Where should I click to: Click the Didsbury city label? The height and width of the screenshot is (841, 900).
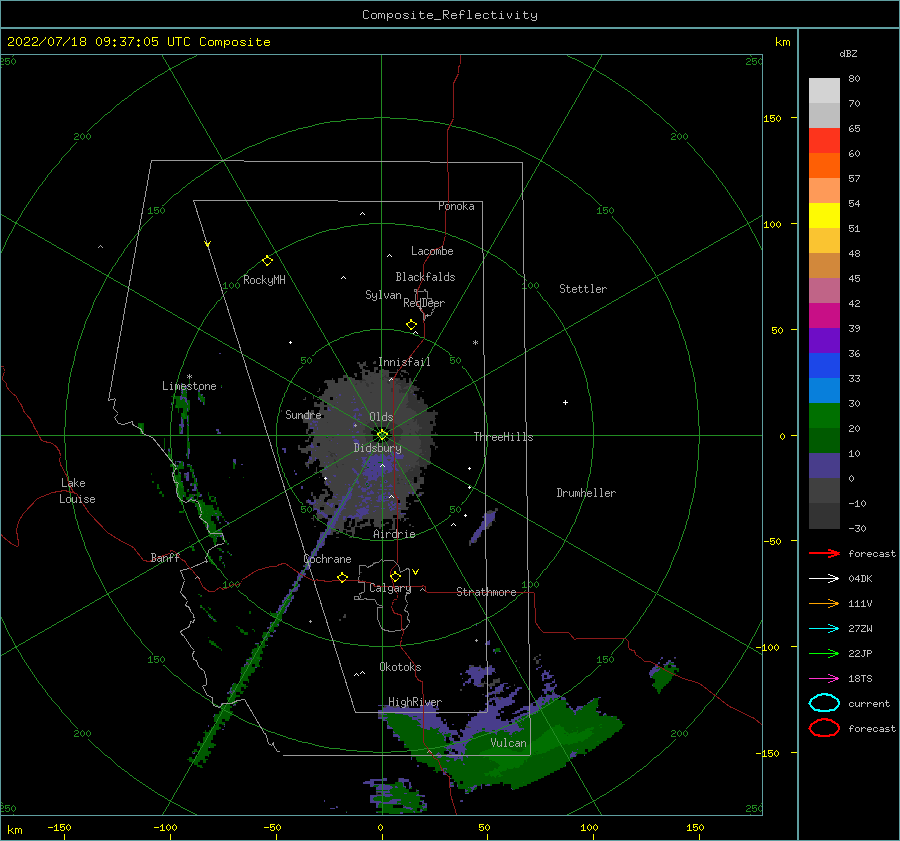(x=377, y=448)
